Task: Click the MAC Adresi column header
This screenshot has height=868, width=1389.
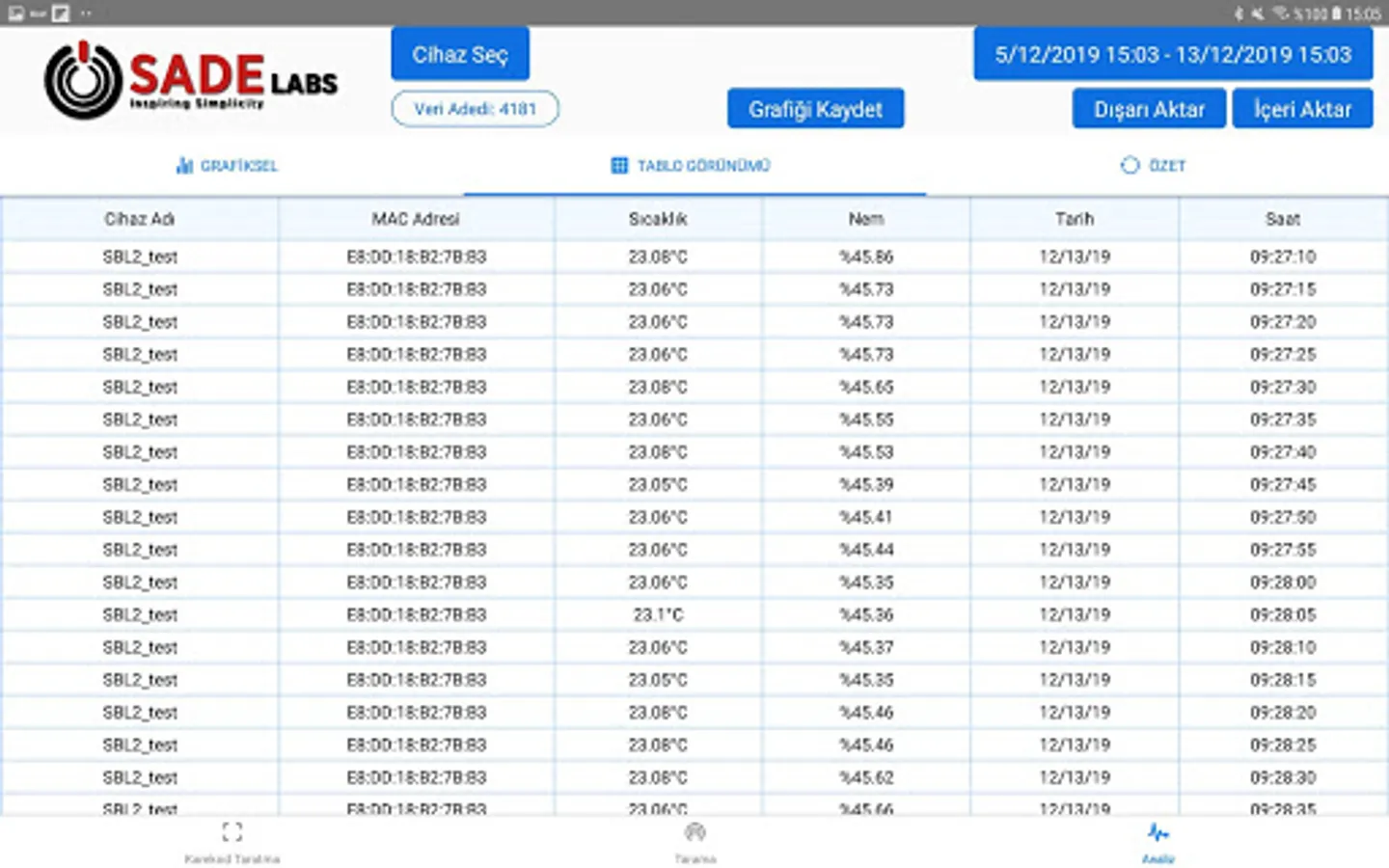Action: 416,219
